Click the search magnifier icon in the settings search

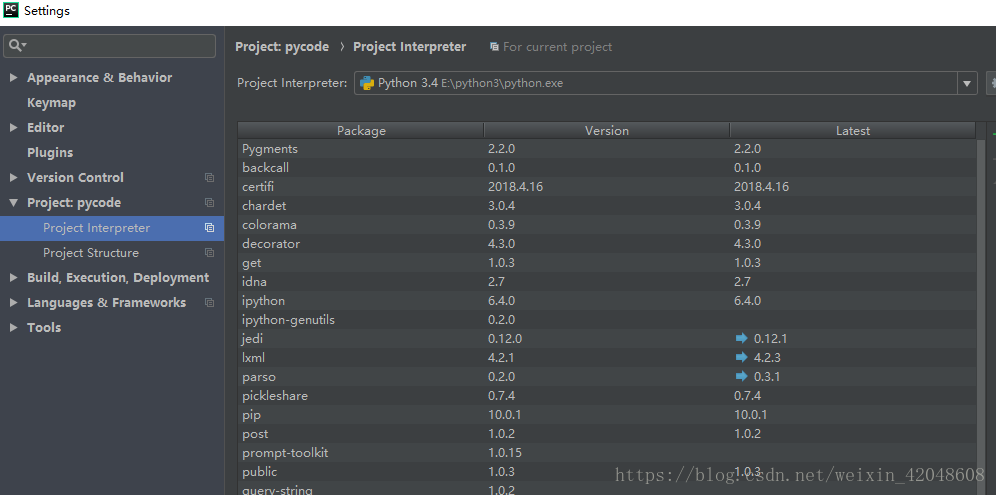click(x=17, y=46)
